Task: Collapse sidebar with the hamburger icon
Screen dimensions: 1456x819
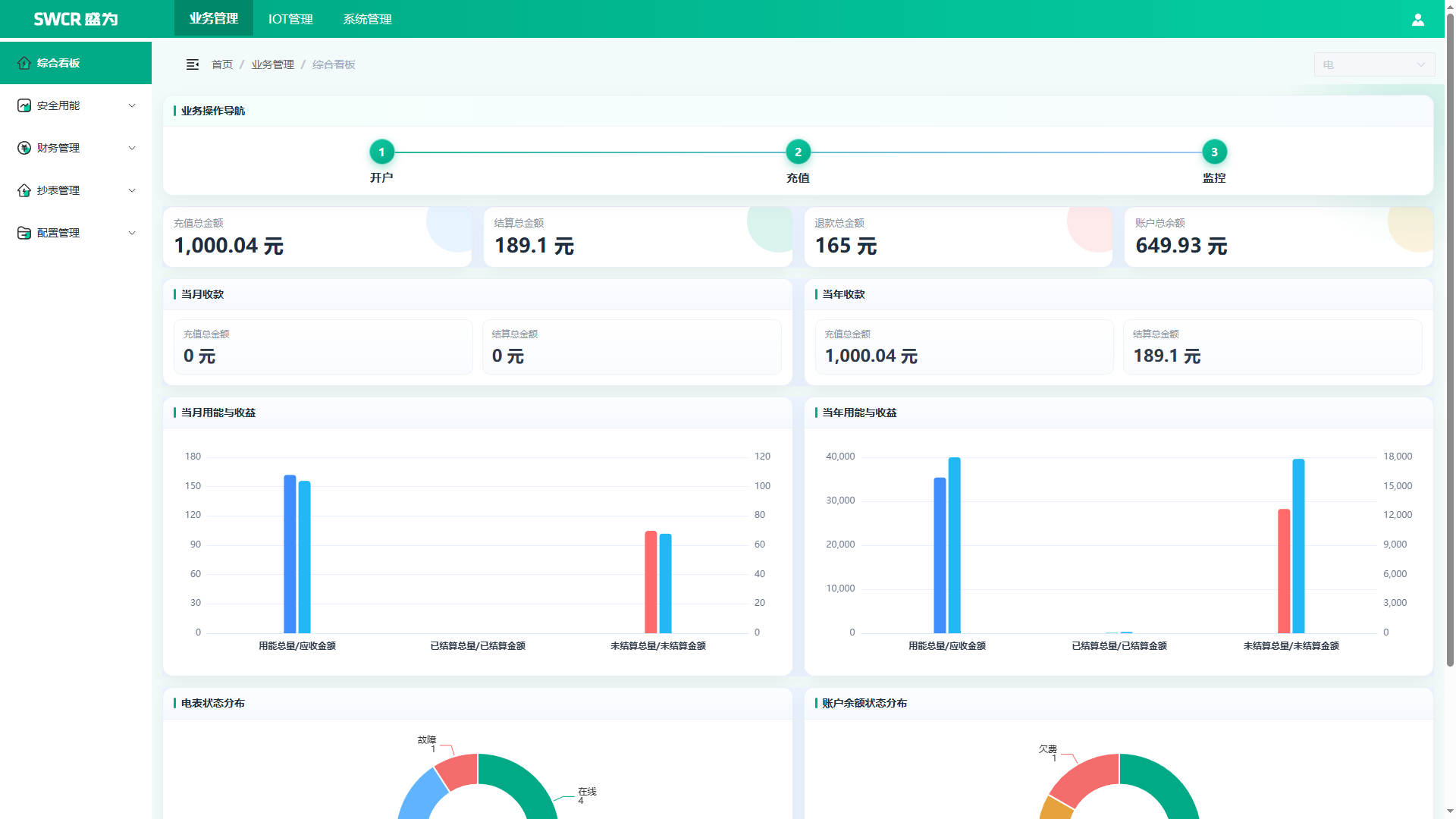Action: [193, 64]
